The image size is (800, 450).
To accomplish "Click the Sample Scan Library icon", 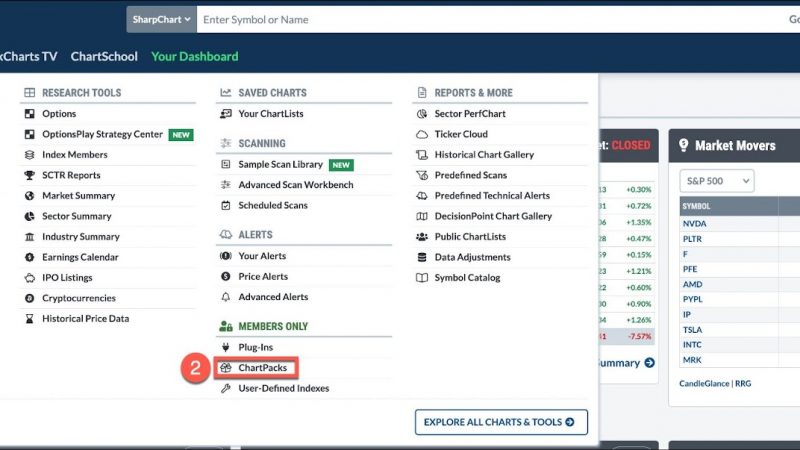I will (226, 164).
